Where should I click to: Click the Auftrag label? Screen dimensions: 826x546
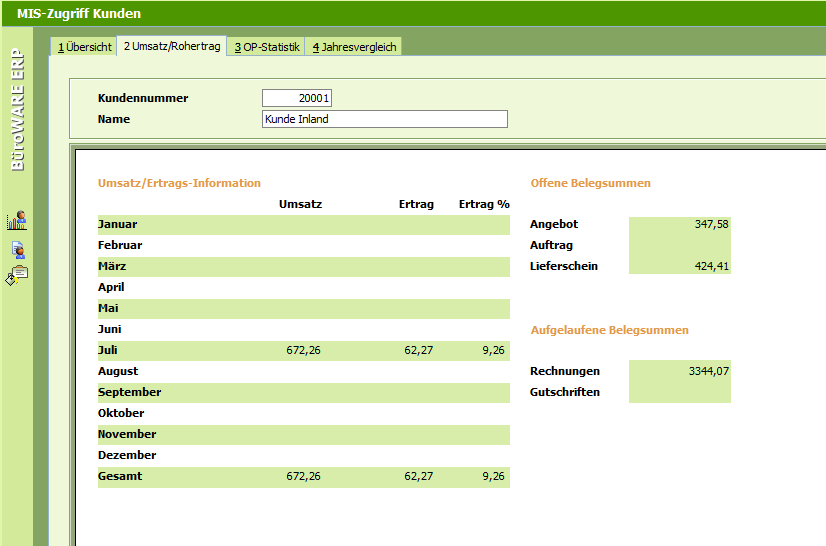click(551, 246)
